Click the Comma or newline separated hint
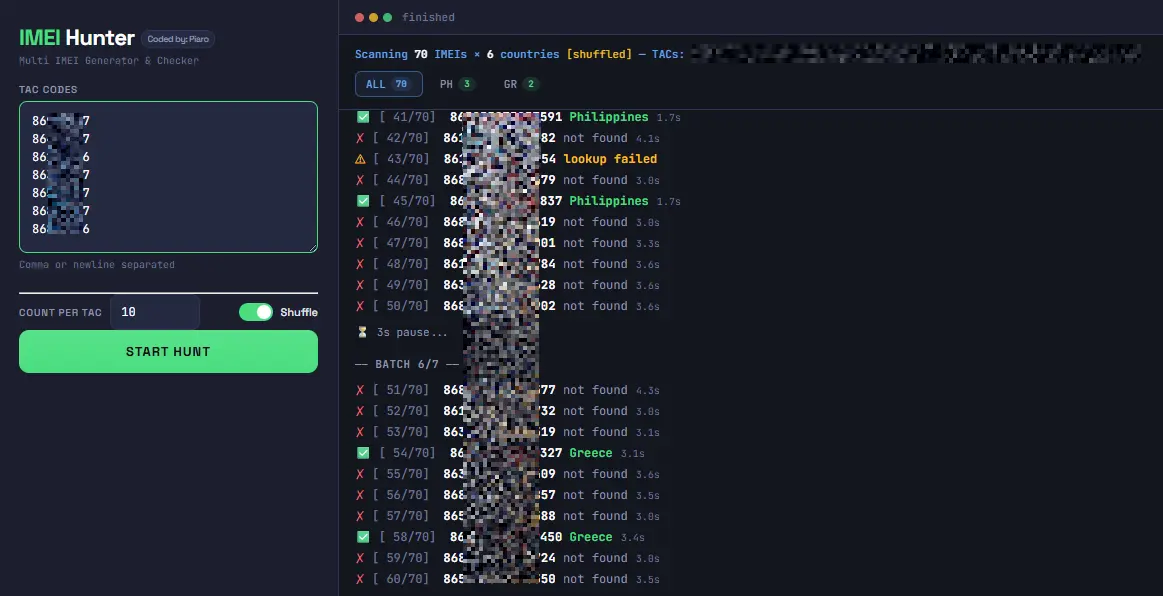The width and height of the screenshot is (1163, 596). 97,265
